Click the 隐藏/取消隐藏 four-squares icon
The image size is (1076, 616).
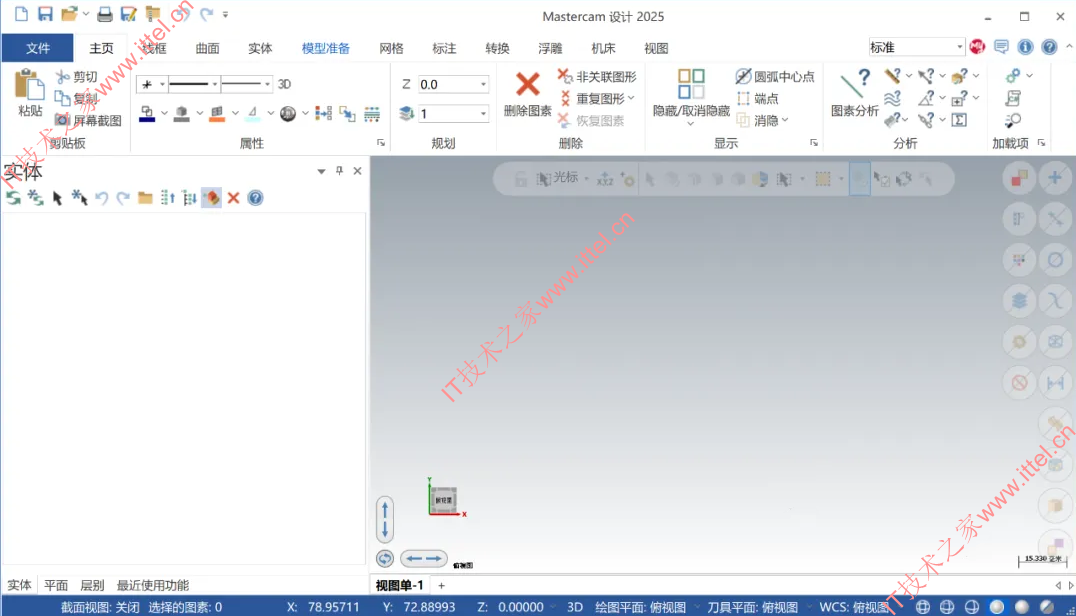point(691,84)
